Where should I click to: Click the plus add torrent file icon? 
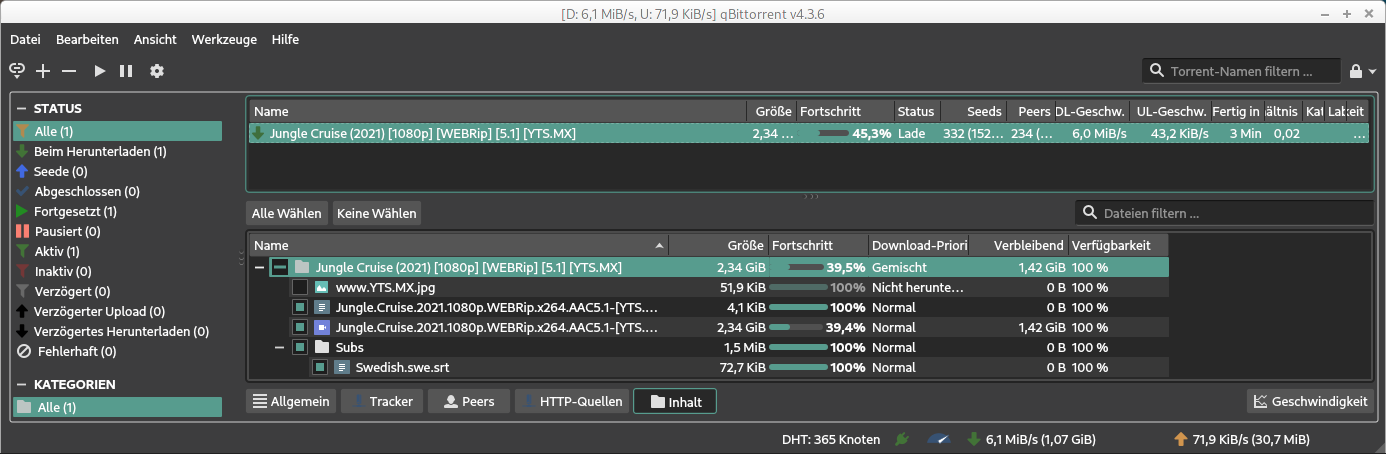(43, 71)
